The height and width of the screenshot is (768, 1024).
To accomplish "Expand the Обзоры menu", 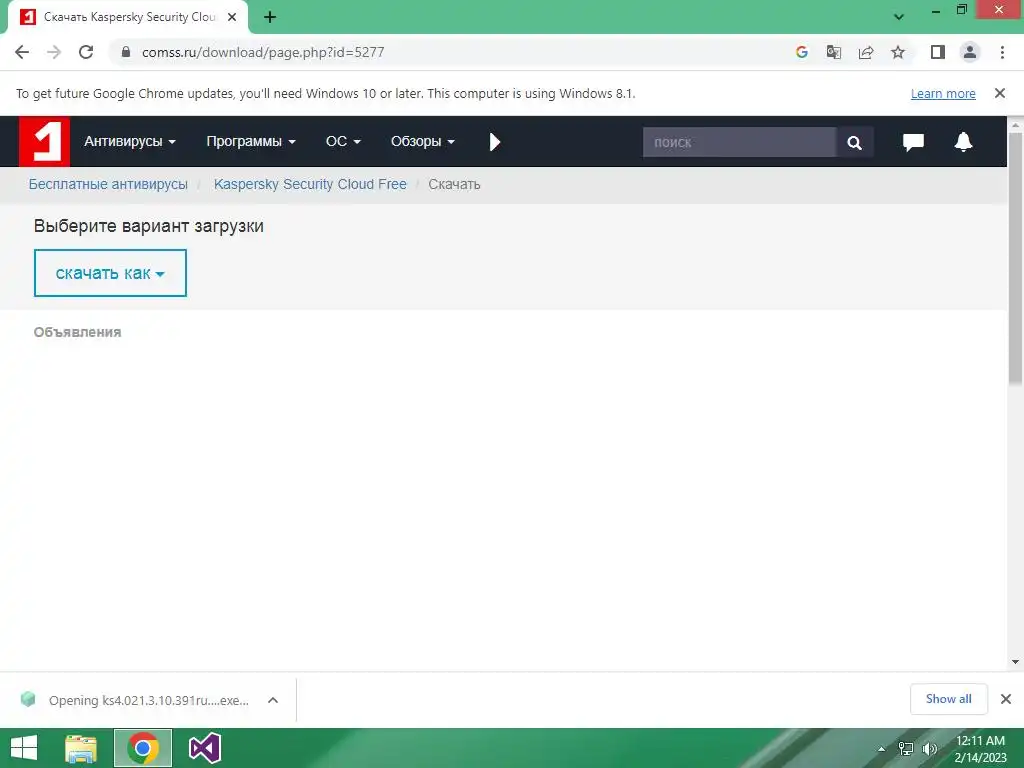I will pyautogui.click(x=423, y=142).
